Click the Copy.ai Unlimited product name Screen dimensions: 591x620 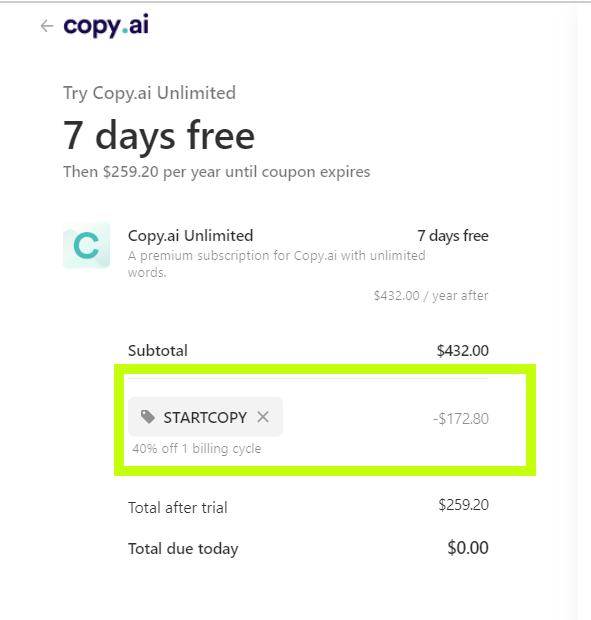(x=191, y=236)
